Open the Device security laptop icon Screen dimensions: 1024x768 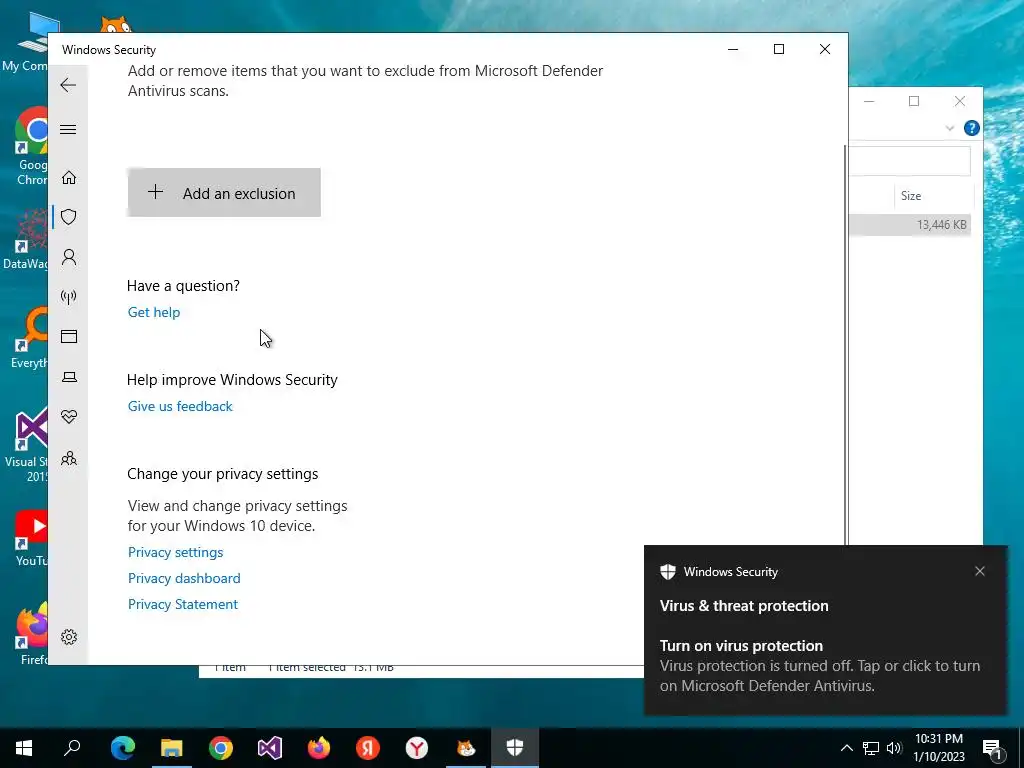point(69,377)
